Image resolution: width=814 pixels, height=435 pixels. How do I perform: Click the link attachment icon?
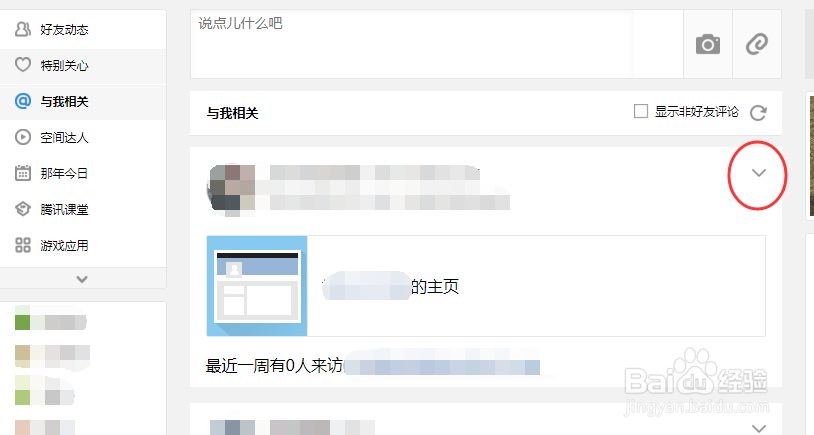[756, 44]
